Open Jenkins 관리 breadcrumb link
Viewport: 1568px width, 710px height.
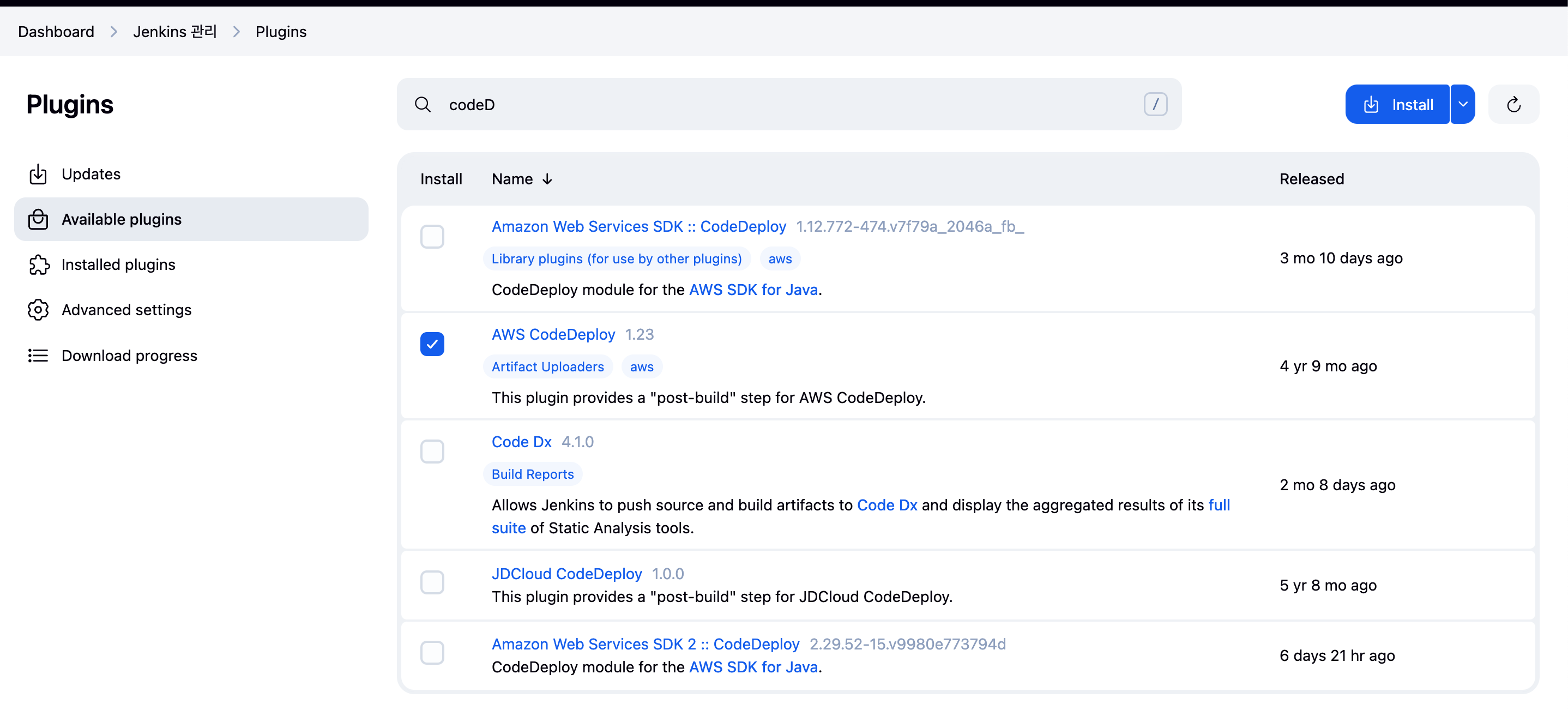(174, 32)
